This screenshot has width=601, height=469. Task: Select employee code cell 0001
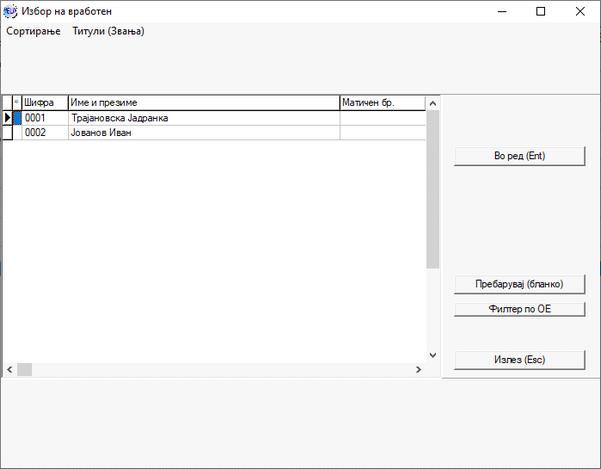tap(45, 118)
